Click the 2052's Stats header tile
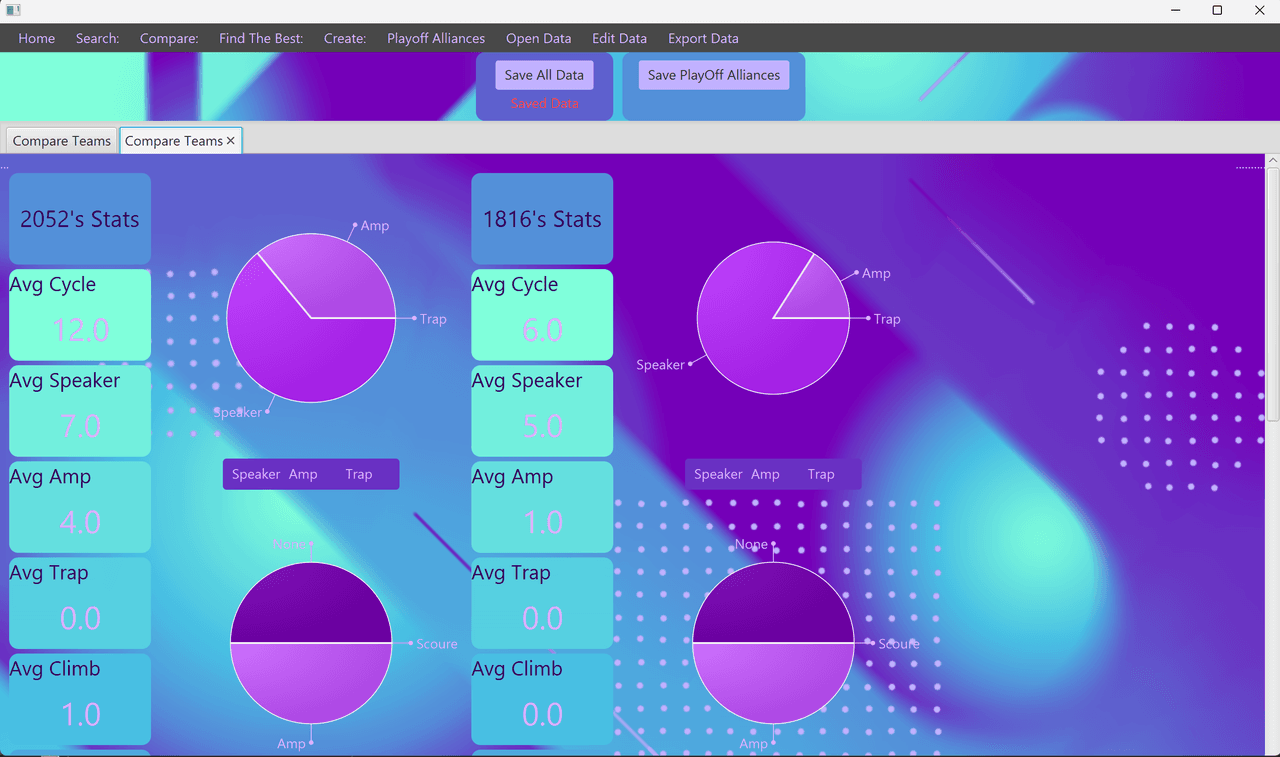1280x757 pixels. click(x=80, y=219)
